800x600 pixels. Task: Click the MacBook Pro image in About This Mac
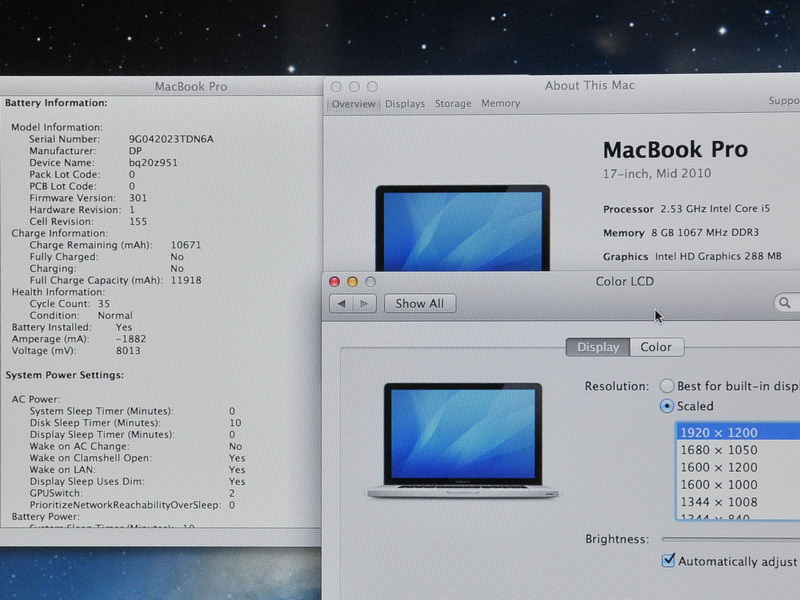[x=463, y=228]
